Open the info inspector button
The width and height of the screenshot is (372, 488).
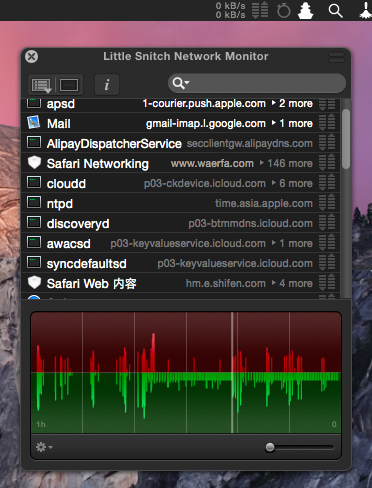pyautogui.click(x=107, y=85)
